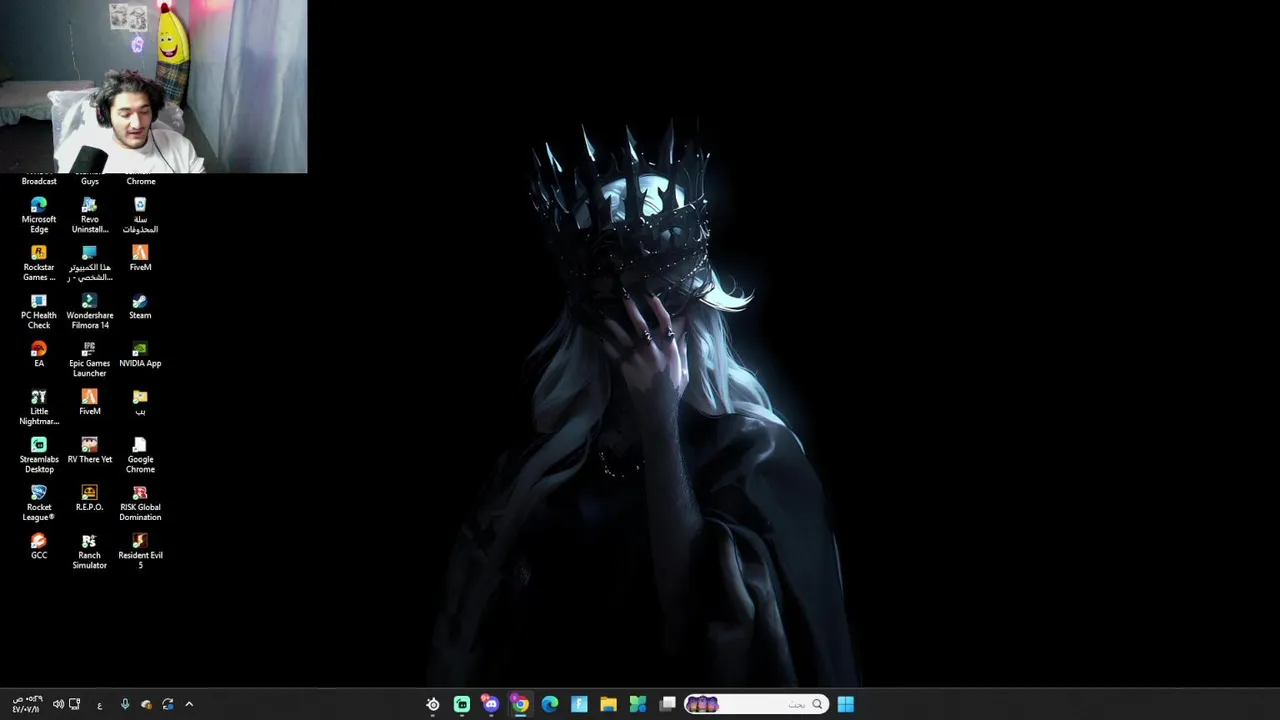Expand the hidden system tray icons
The width and height of the screenshot is (1280, 720).
pos(189,704)
